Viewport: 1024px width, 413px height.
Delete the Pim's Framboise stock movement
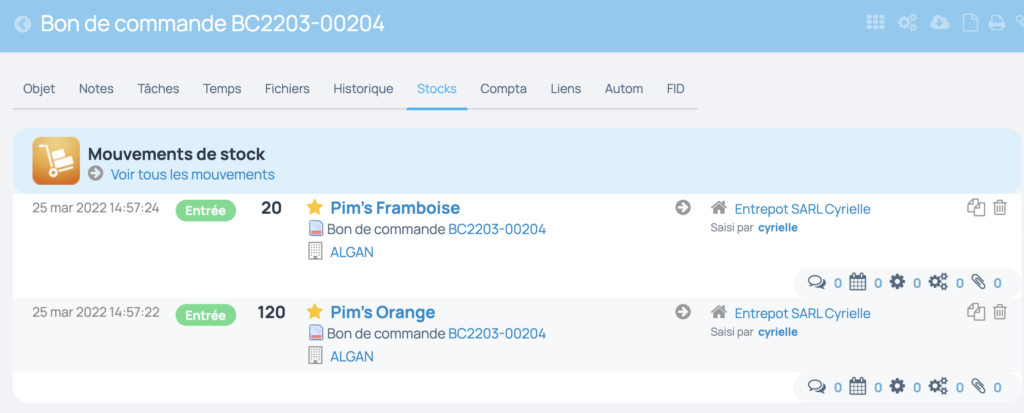pos(1000,208)
